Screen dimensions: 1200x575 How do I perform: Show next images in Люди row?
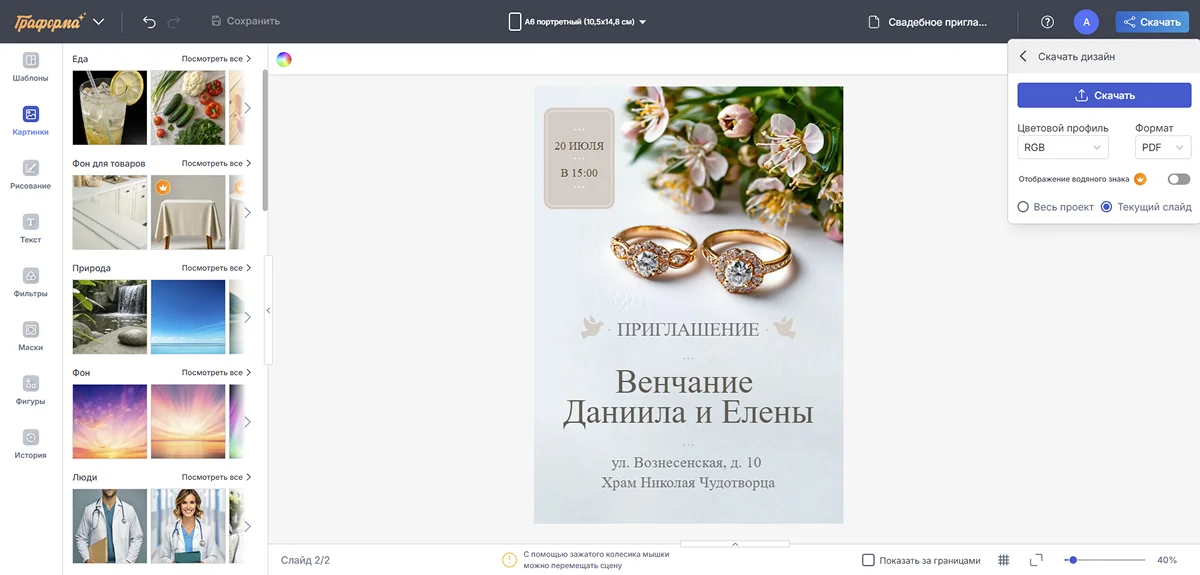pyautogui.click(x=247, y=526)
